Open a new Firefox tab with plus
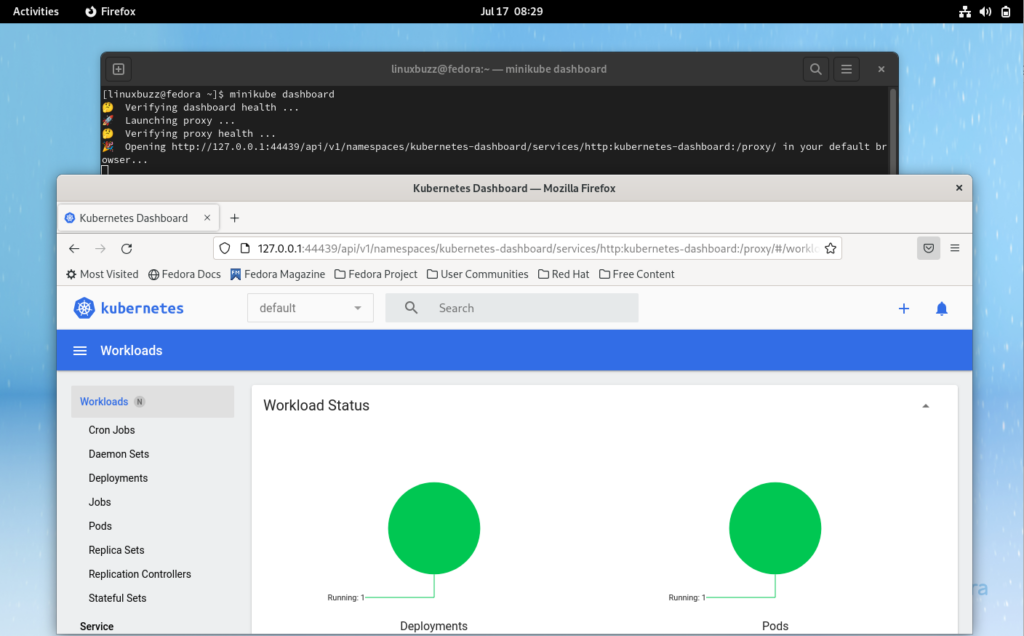 234,218
